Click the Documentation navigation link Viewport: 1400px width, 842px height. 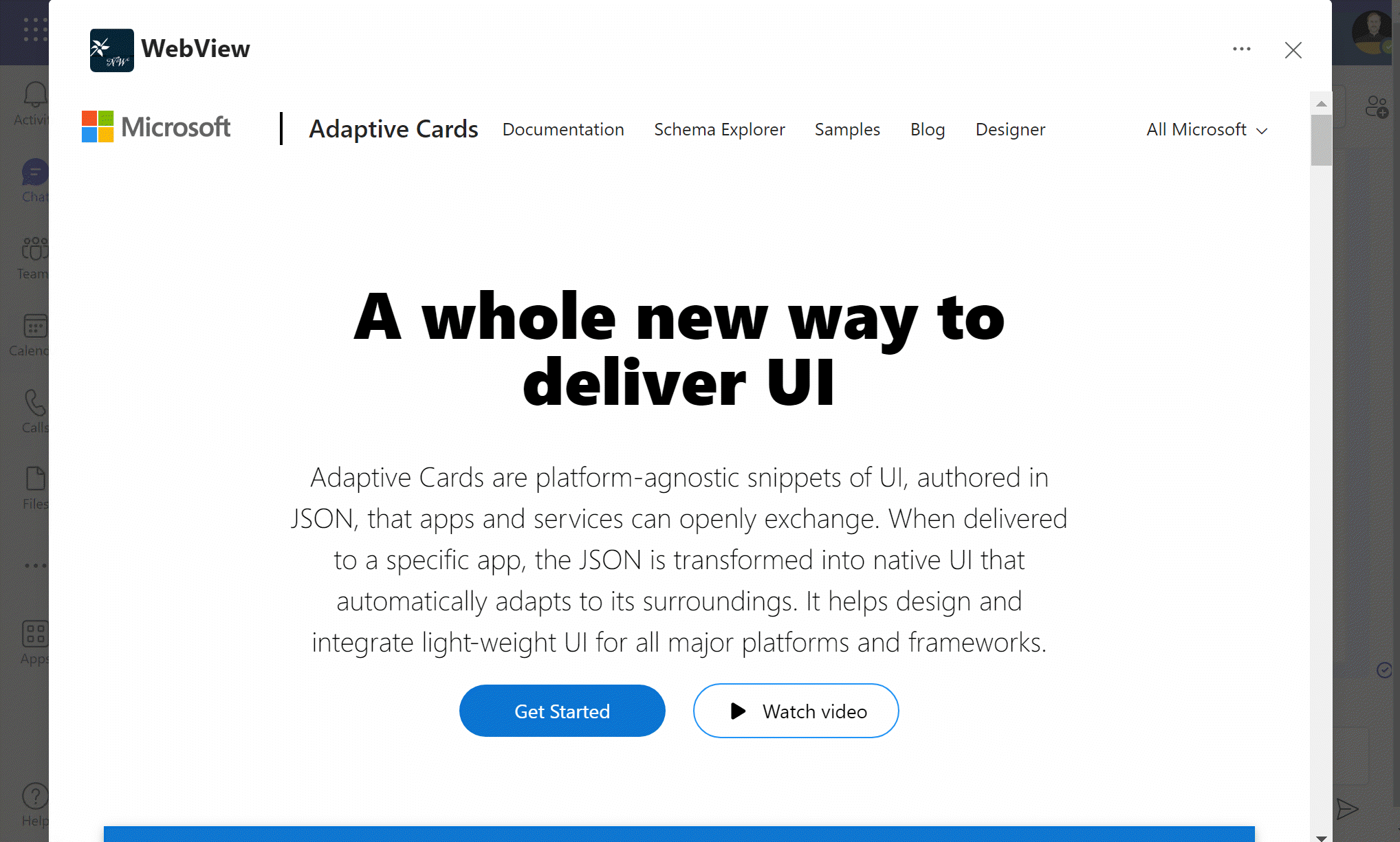[563, 128]
